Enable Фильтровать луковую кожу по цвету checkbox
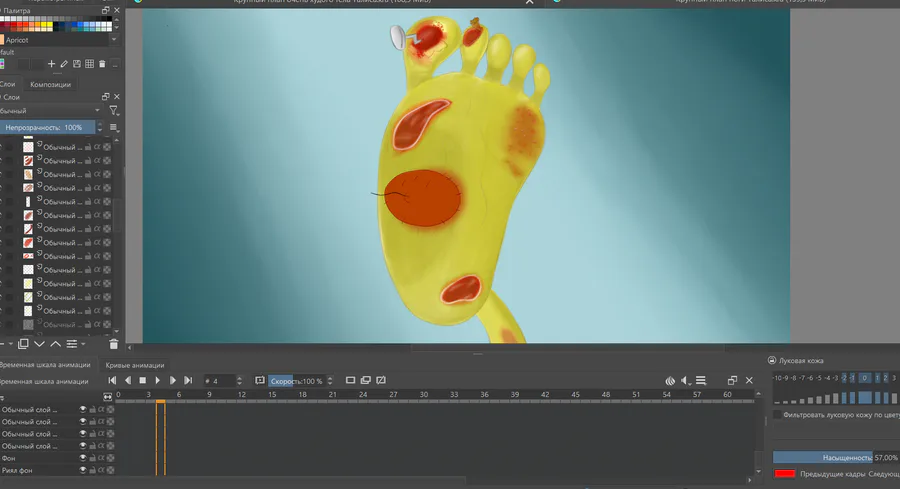Image resolution: width=900 pixels, height=489 pixels. coord(777,414)
